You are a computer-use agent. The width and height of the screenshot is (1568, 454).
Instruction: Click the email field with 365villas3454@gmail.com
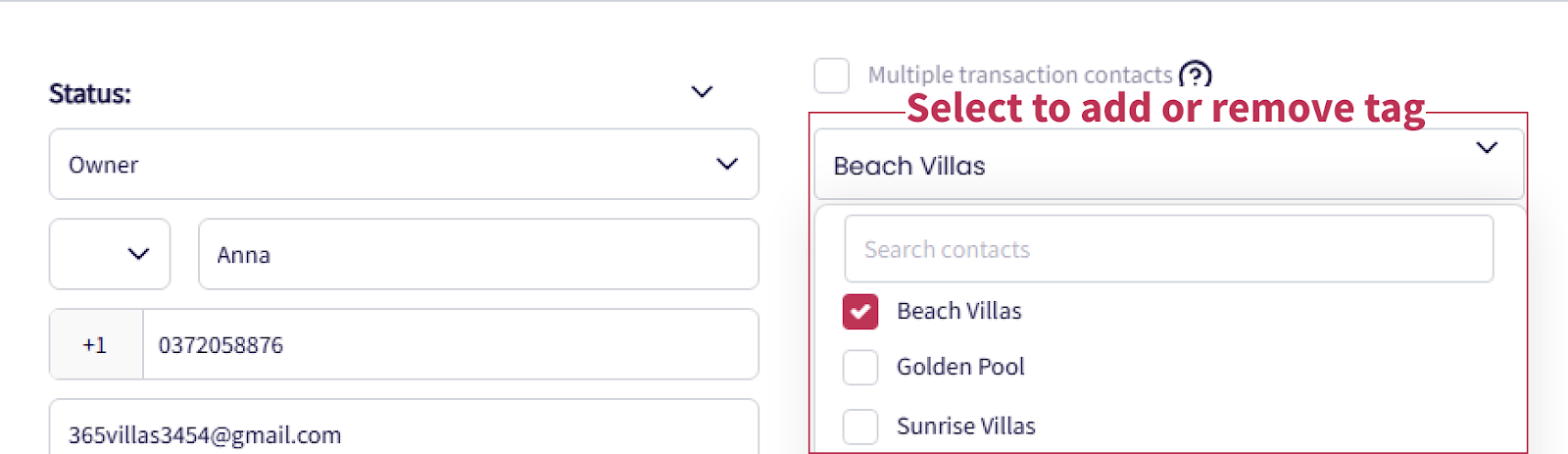point(404,434)
